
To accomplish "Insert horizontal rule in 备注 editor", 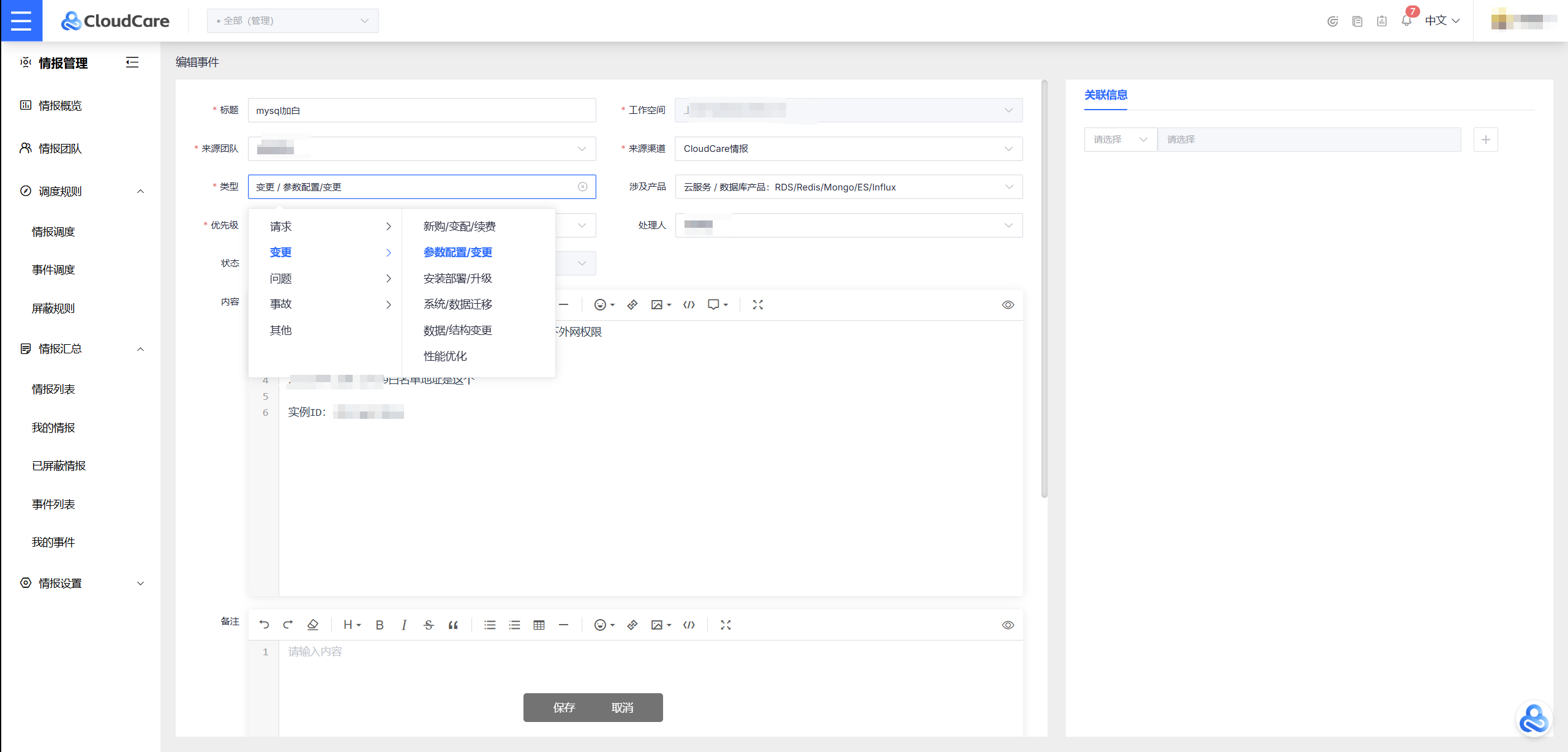I will pos(563,625).
